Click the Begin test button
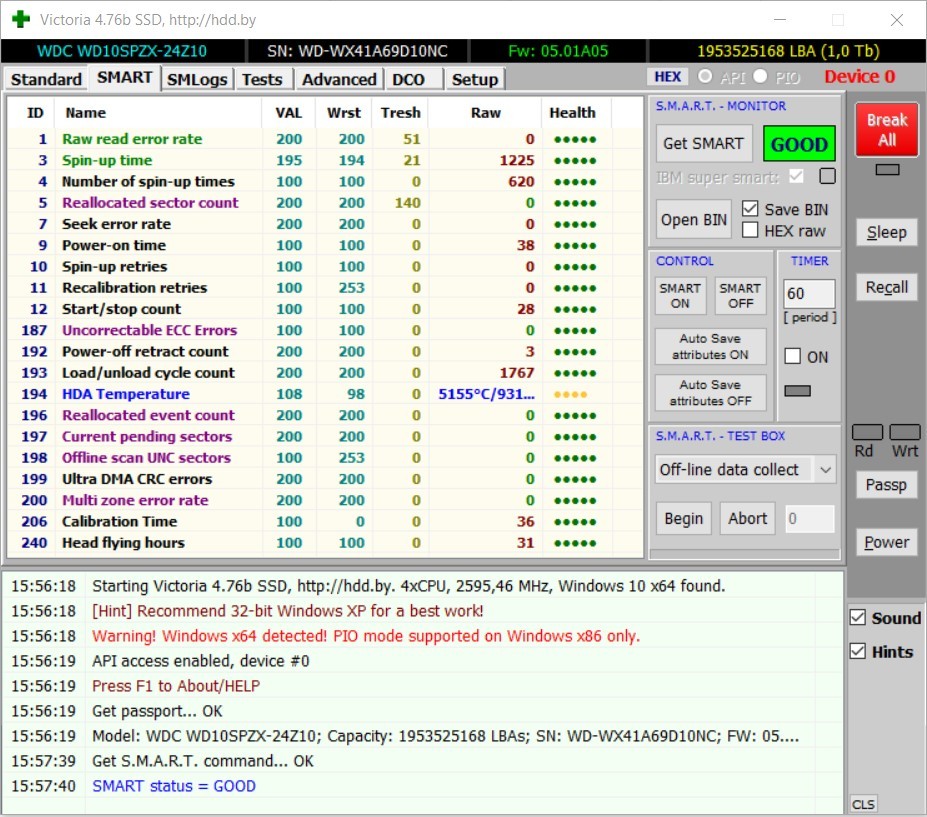The image size is (927, 817). [683, 518]
